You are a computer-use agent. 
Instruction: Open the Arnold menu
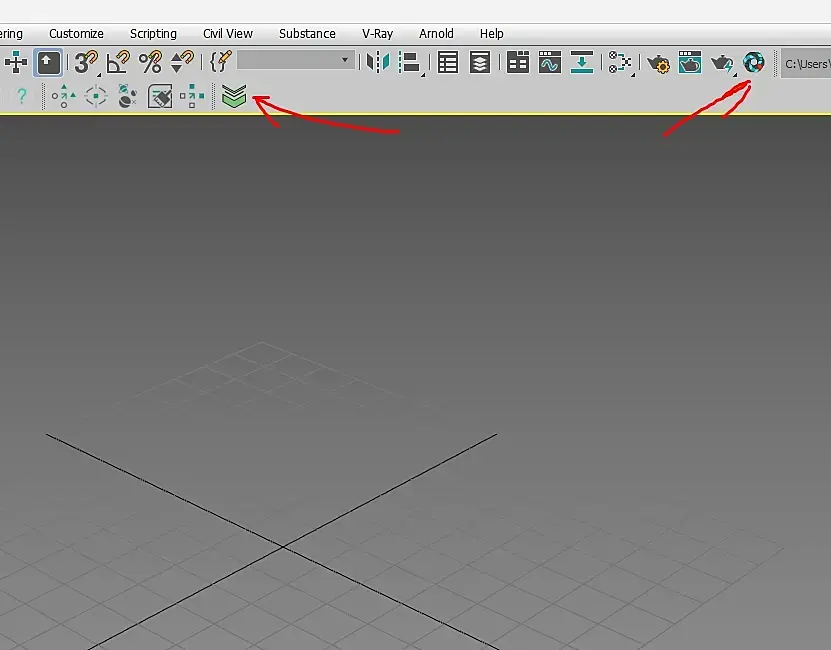click(436, 33)
